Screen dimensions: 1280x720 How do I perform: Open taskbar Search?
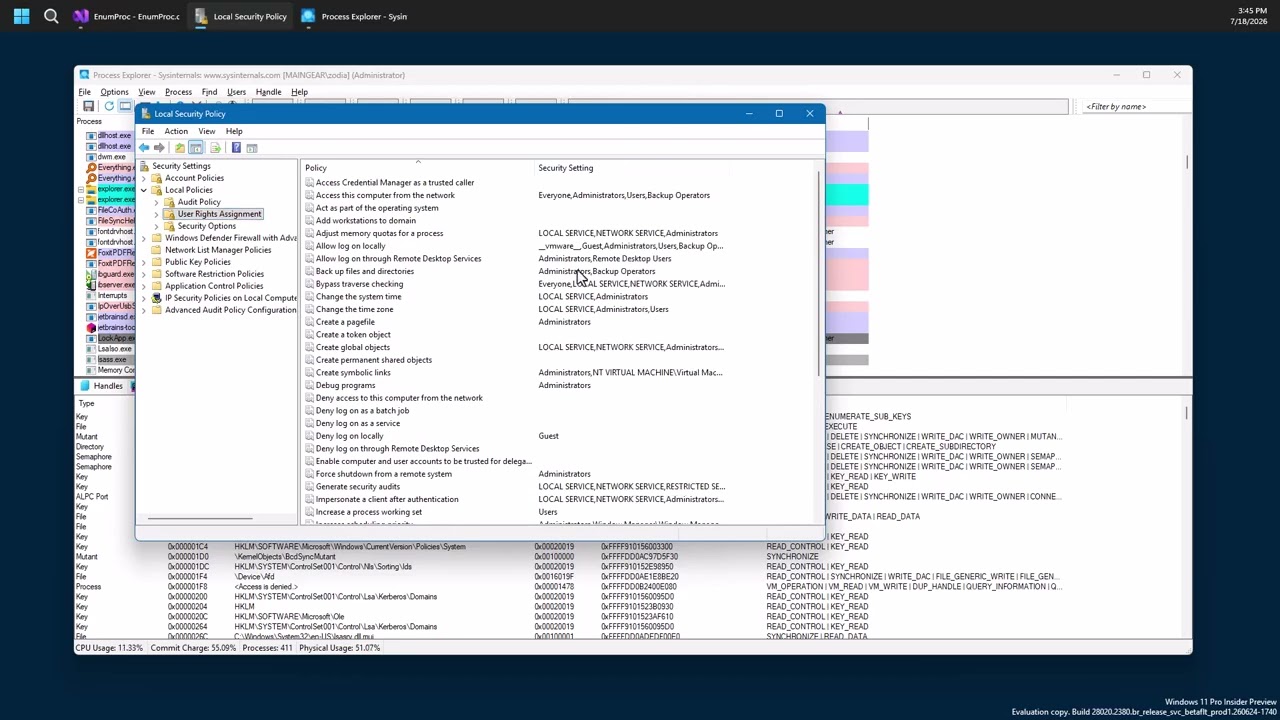tap(51, 16)
